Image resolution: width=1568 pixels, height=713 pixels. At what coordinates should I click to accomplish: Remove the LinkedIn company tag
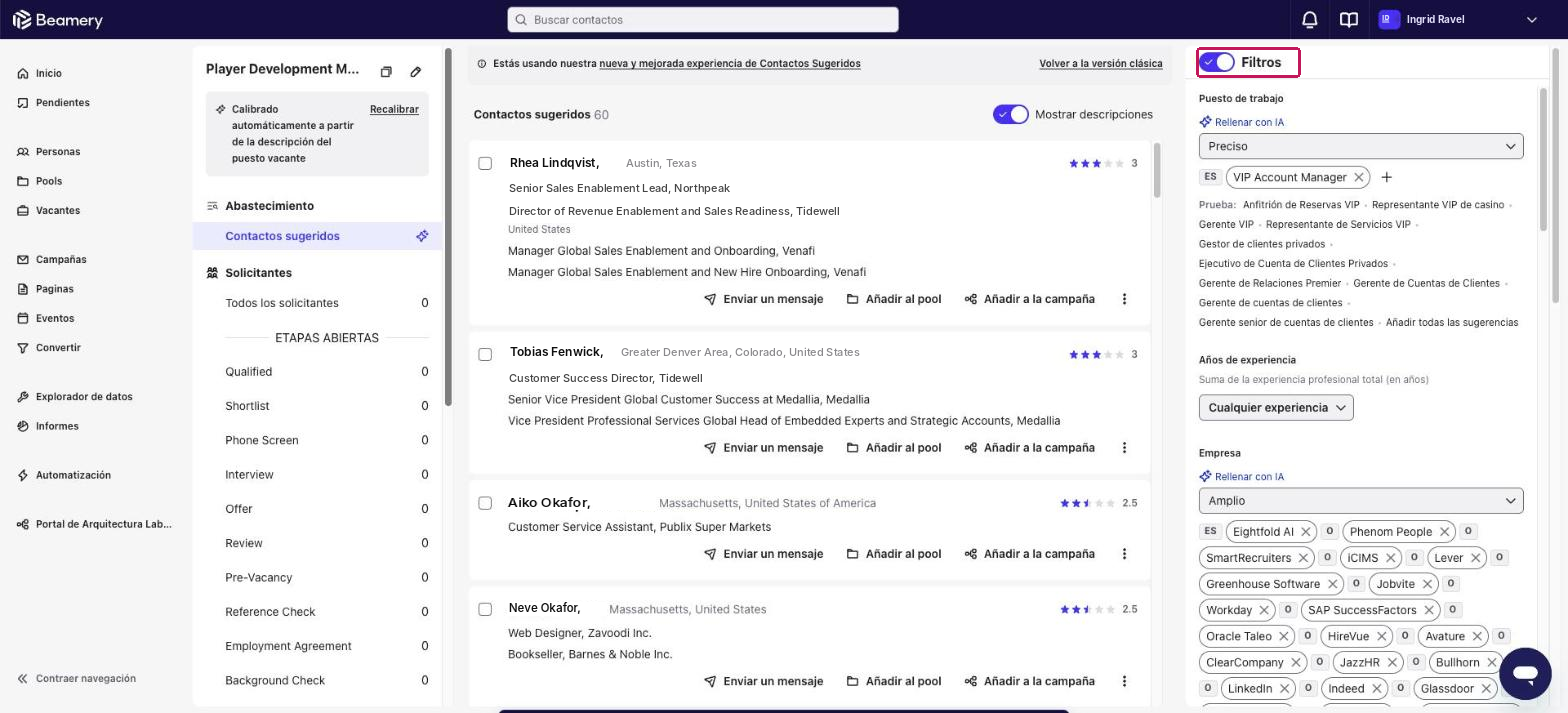coord(1284,688)
